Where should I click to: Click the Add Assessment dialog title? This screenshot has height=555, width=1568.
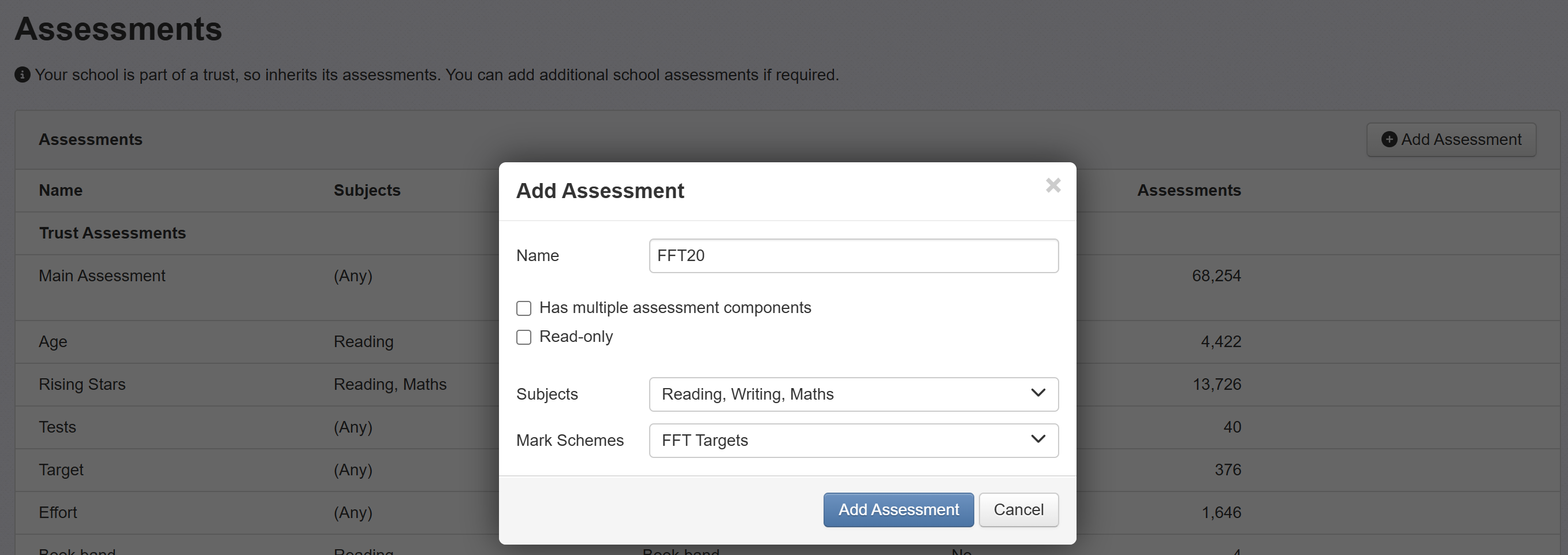pyautogui.click(x=599, y=191)
